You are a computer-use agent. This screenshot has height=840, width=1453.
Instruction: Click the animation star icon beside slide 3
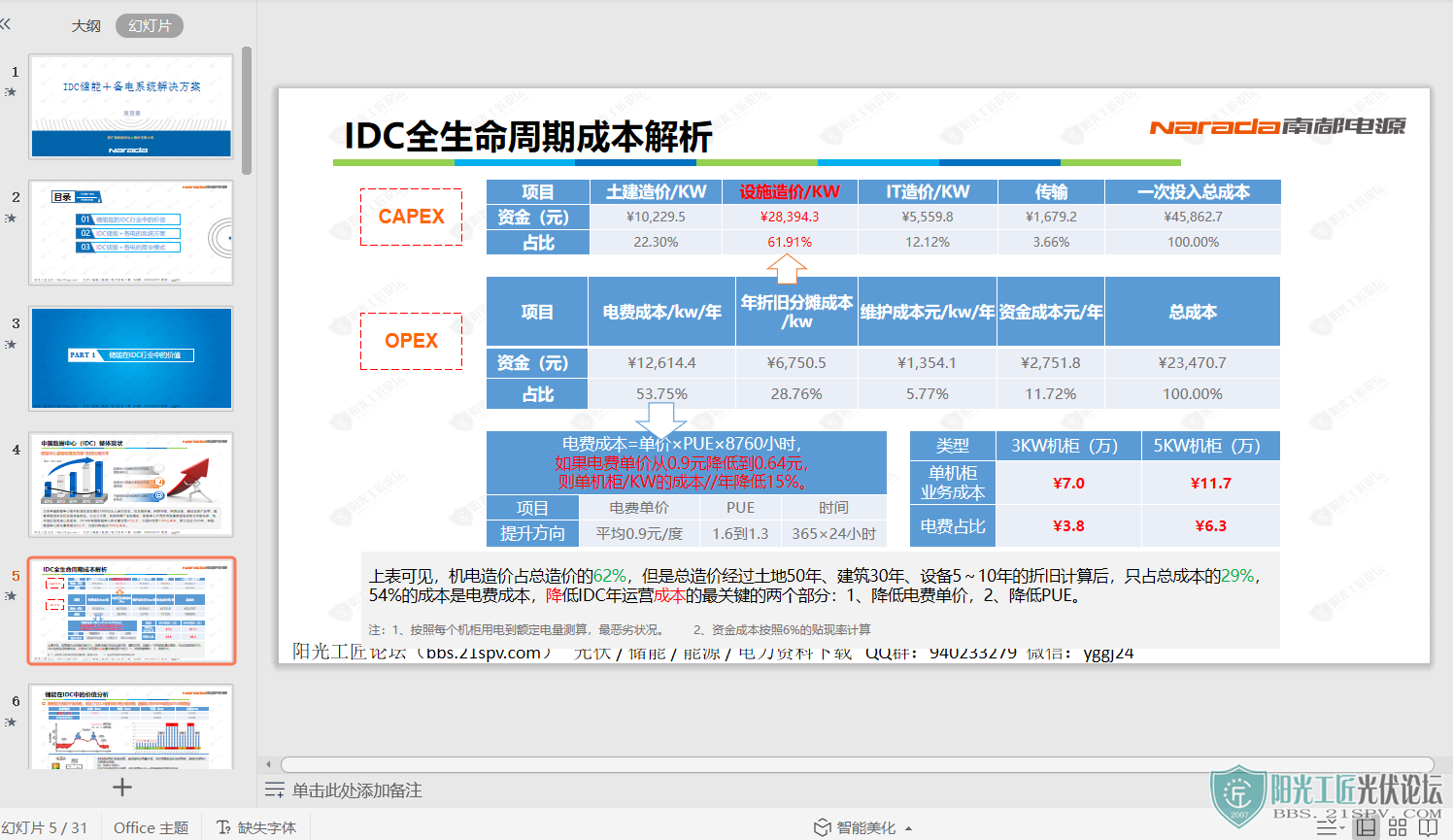tap(11, 345)
